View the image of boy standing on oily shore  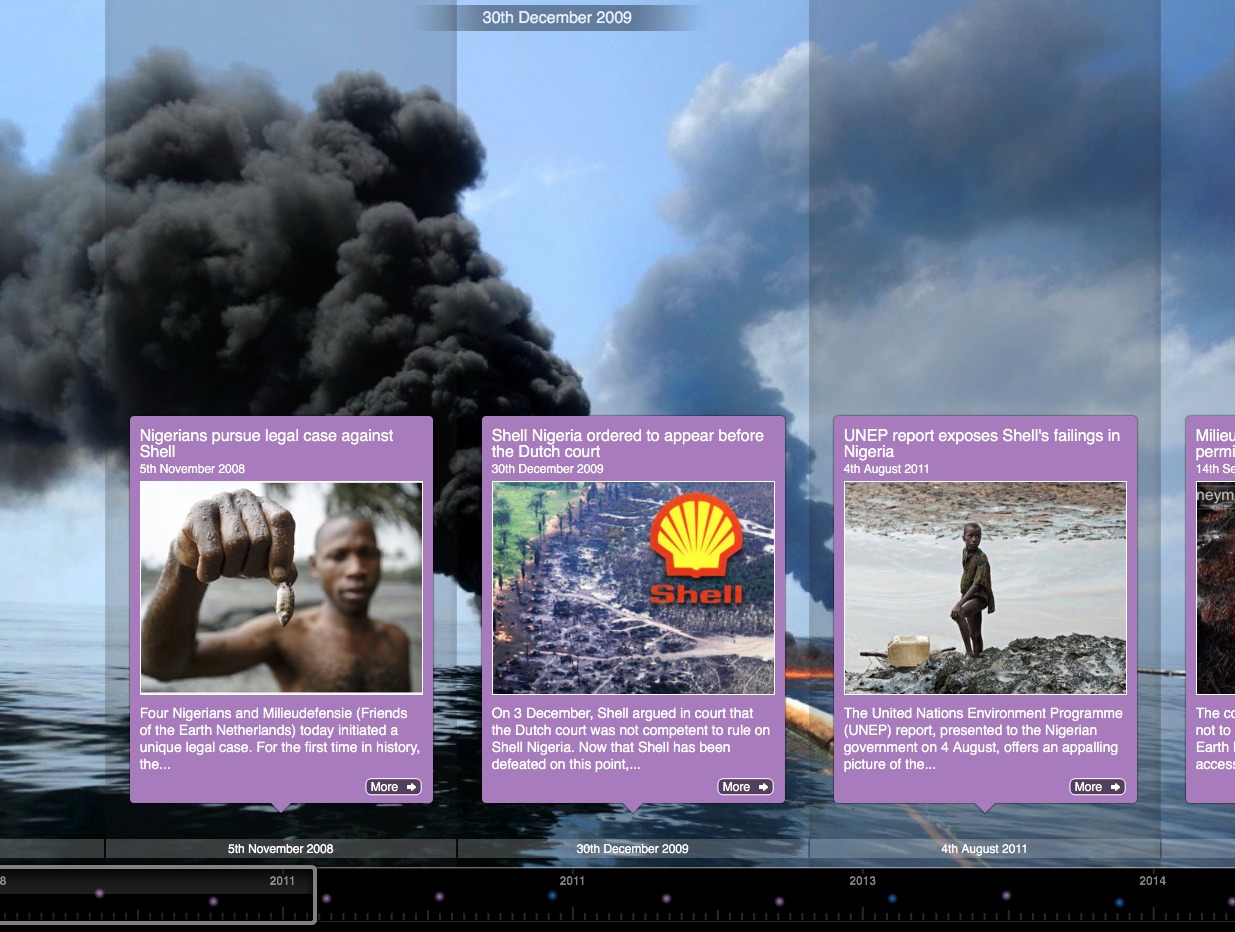pyautogui.click(x=985, y=588)
